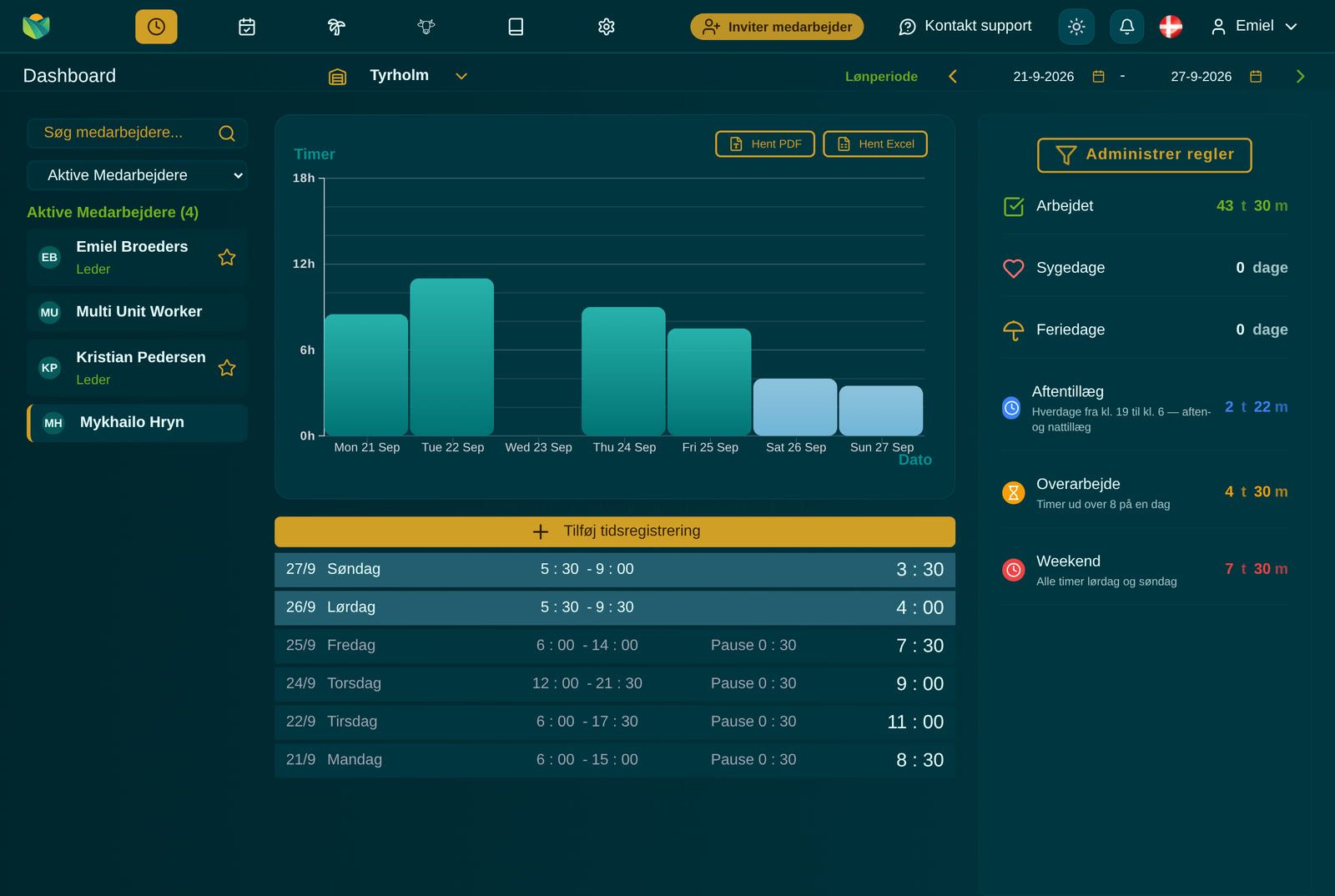Click the start date 21-9-2026 field
Screen dimensions: 1335x896
[x=1043, y=77]
